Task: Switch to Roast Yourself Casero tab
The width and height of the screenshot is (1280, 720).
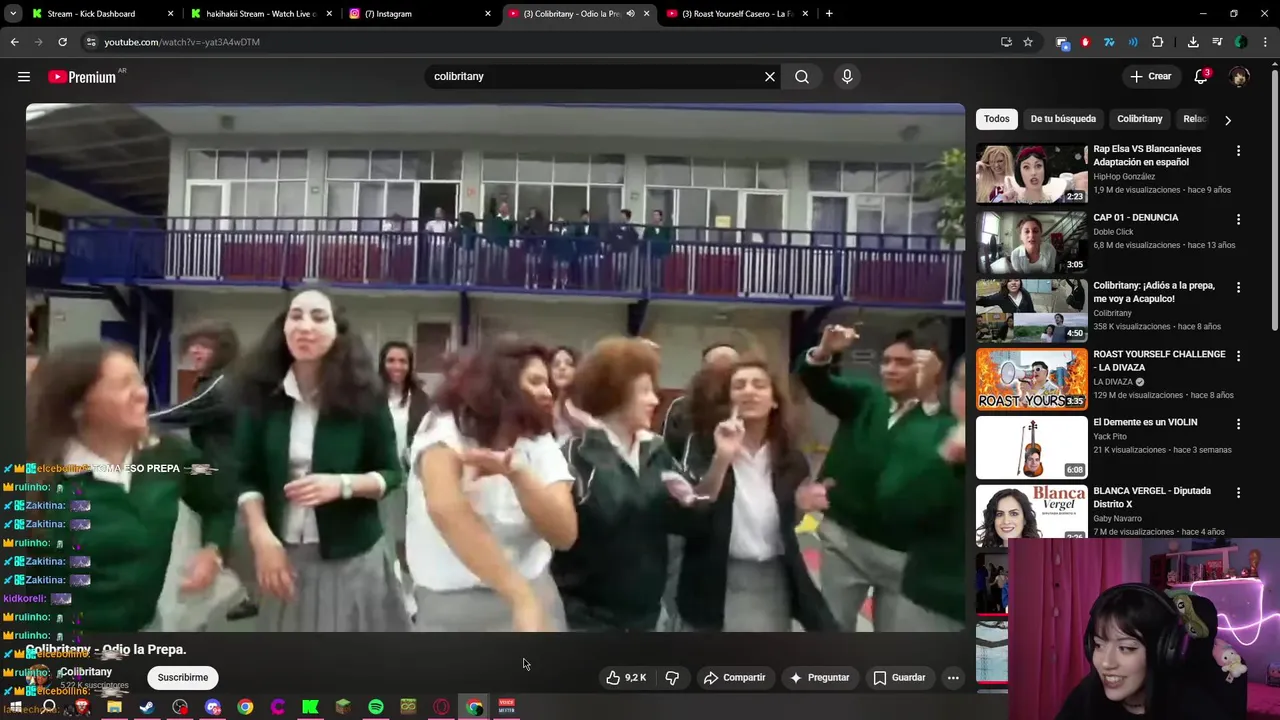Action: tap(737, 14)
